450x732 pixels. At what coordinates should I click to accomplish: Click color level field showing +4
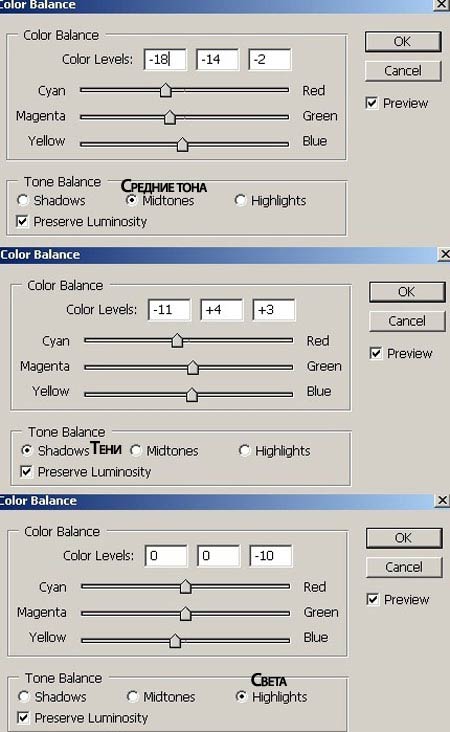pyautogui.click(x=222, y=310)
